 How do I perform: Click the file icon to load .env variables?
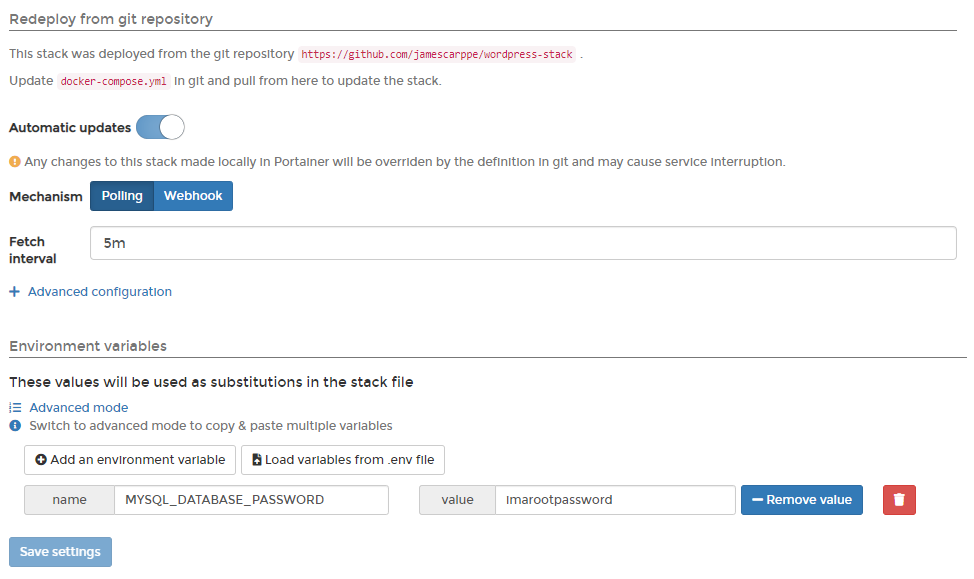[257, 460]
